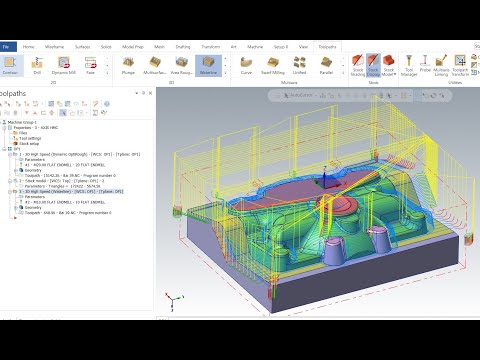Viewport: 480px width, 360px height.
Task: Select the Waterline 3D toolpath
Action: pyautogui.click(x=208, y=66)
